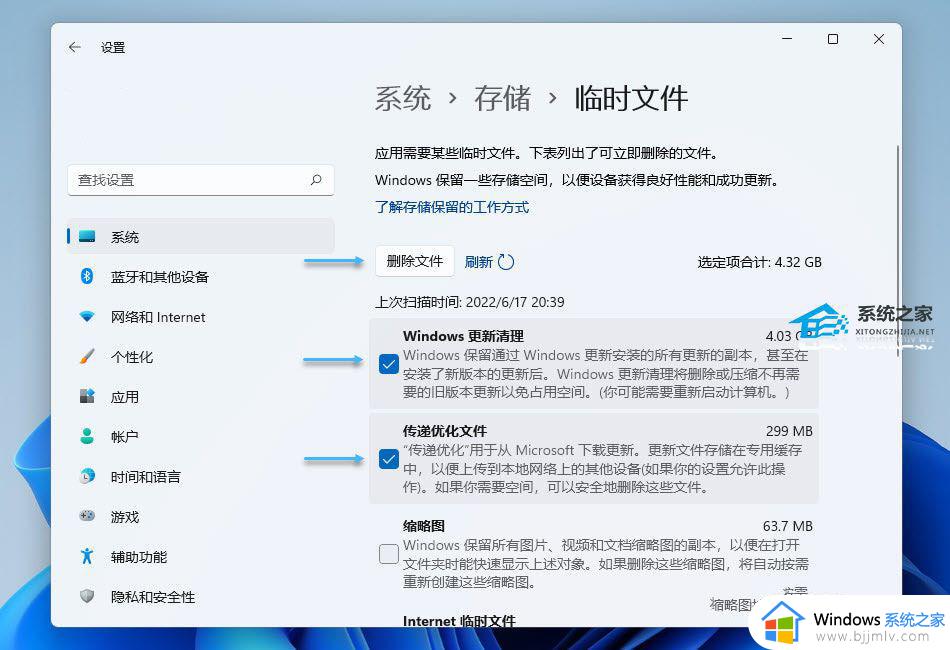Check the 缩略图 checkbox
The width and height of the screenshot is (950, 650).
(x=388, y=554)
